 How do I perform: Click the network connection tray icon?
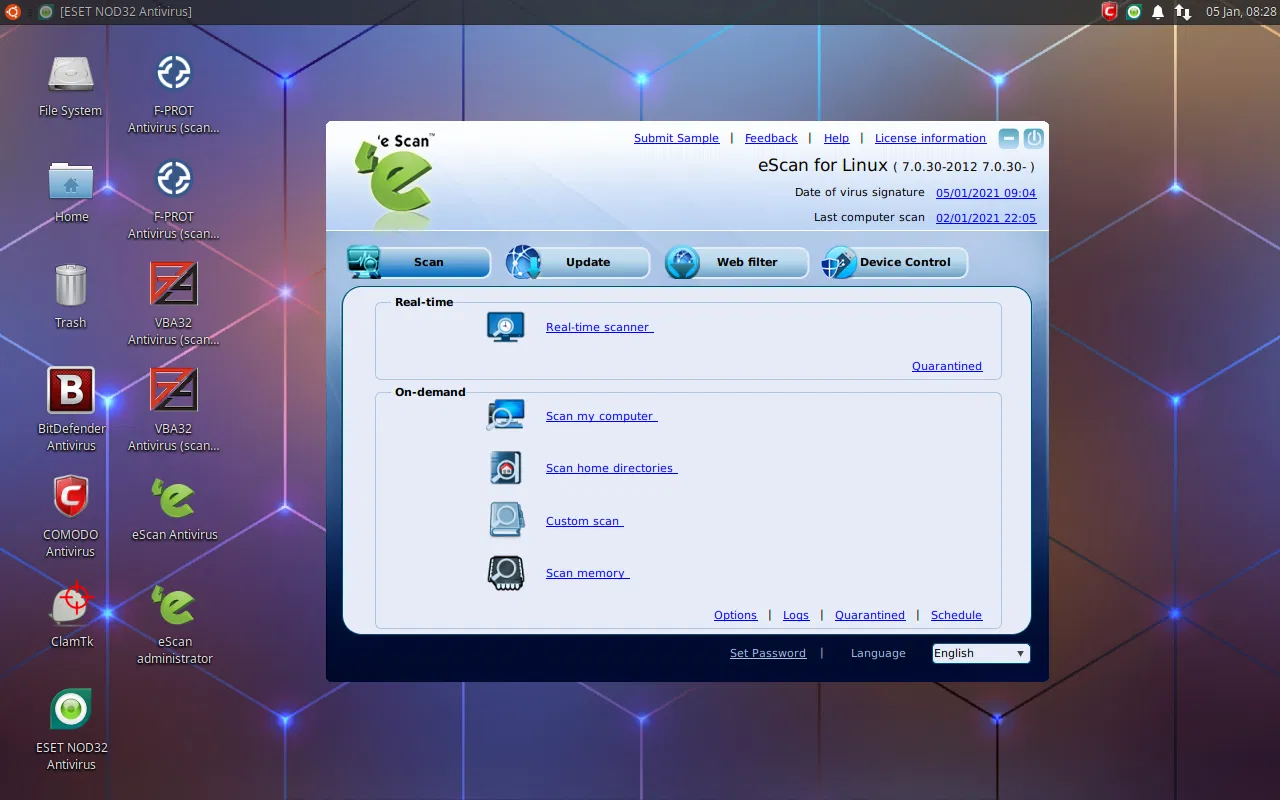tap(1183, 12)
